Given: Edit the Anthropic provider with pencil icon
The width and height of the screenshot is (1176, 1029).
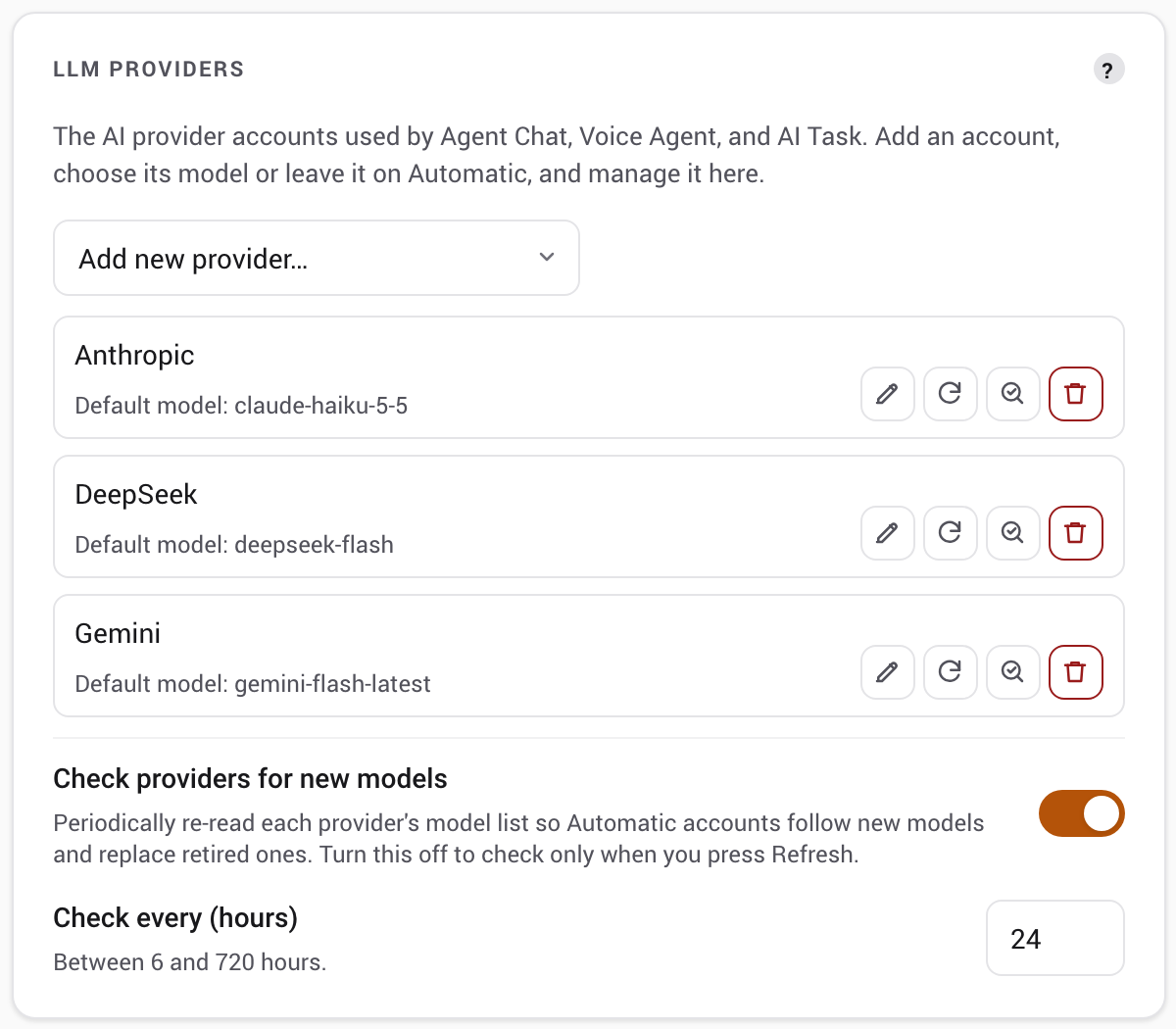Looking at the screenshot, I should click(888, 394).
